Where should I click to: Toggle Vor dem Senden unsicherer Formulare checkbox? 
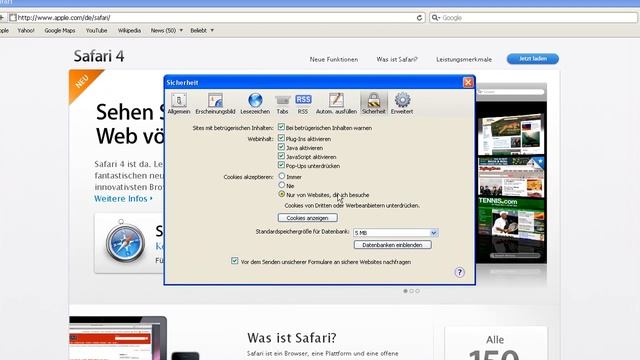pos(234,261)
